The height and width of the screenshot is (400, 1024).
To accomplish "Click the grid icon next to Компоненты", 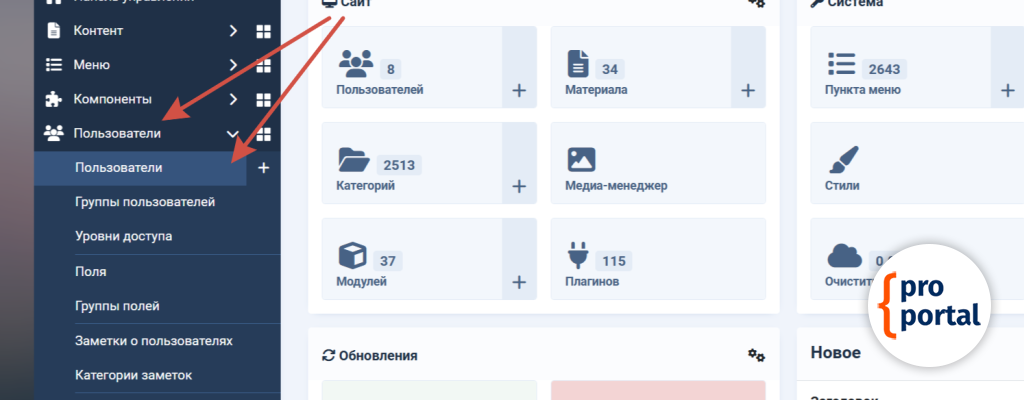I will pyautogui.click(x=264, y=99).
